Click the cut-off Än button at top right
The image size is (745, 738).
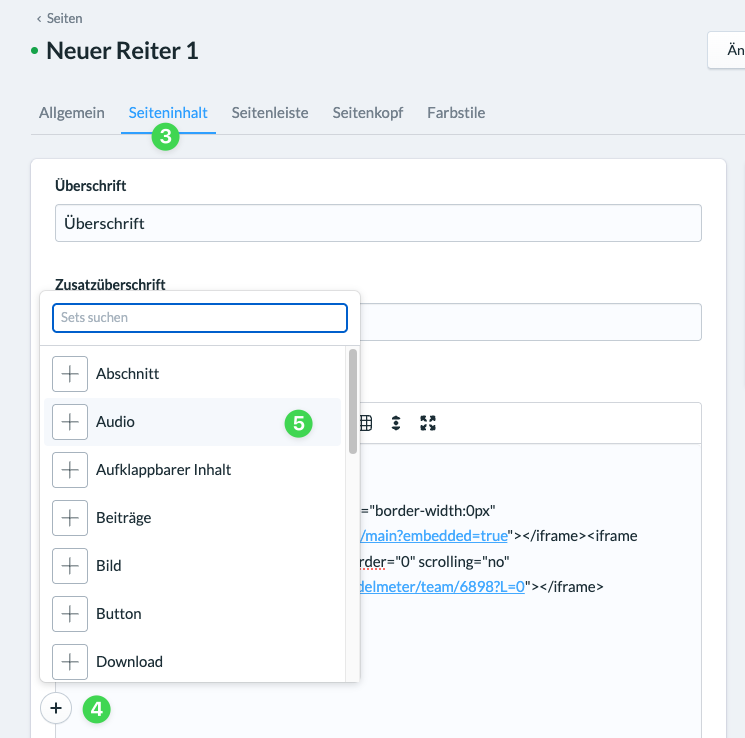726,50
